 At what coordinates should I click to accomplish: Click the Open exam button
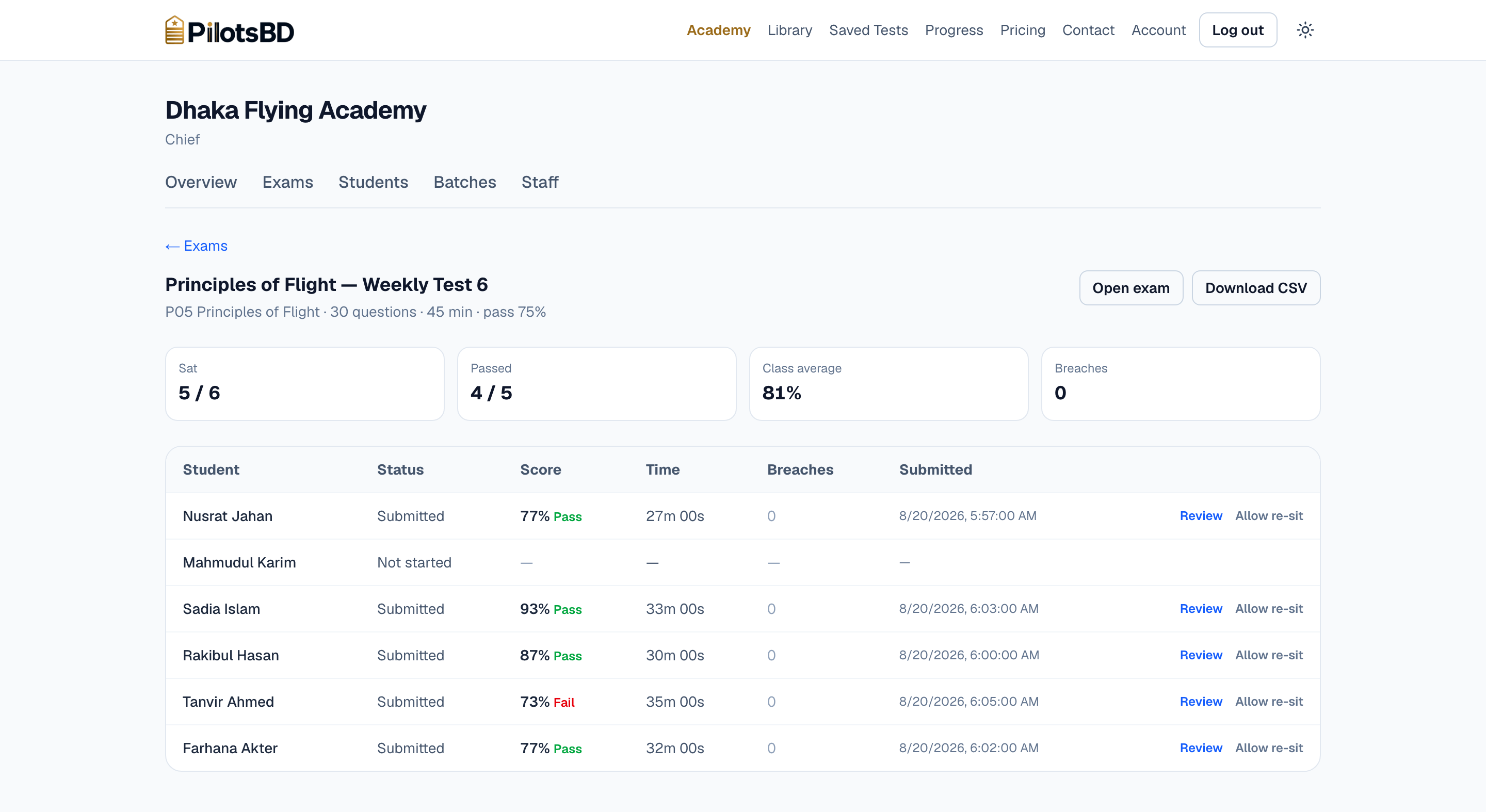(1130, 288)
